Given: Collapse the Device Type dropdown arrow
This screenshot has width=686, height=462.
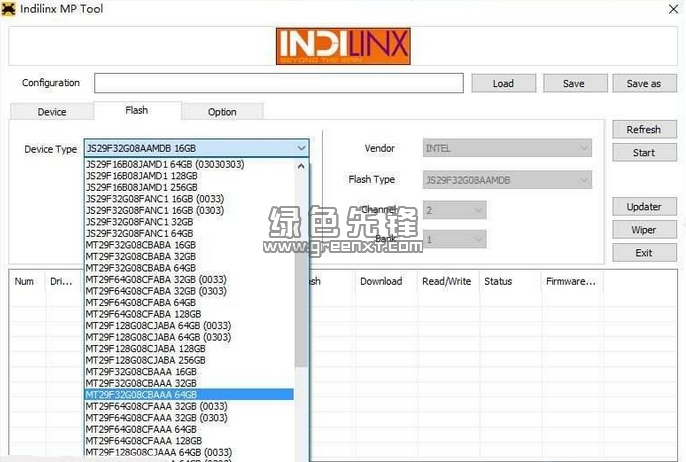Looking at the screenshot, I should (x=301, y=148).
